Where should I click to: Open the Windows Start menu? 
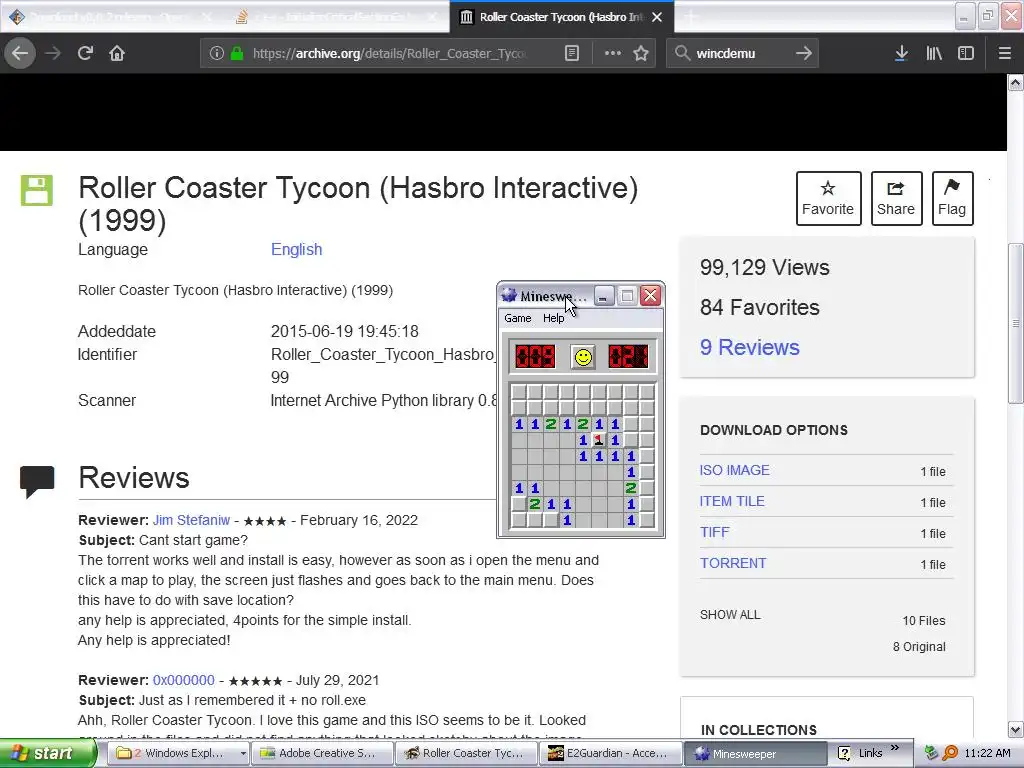coord(48,754)
